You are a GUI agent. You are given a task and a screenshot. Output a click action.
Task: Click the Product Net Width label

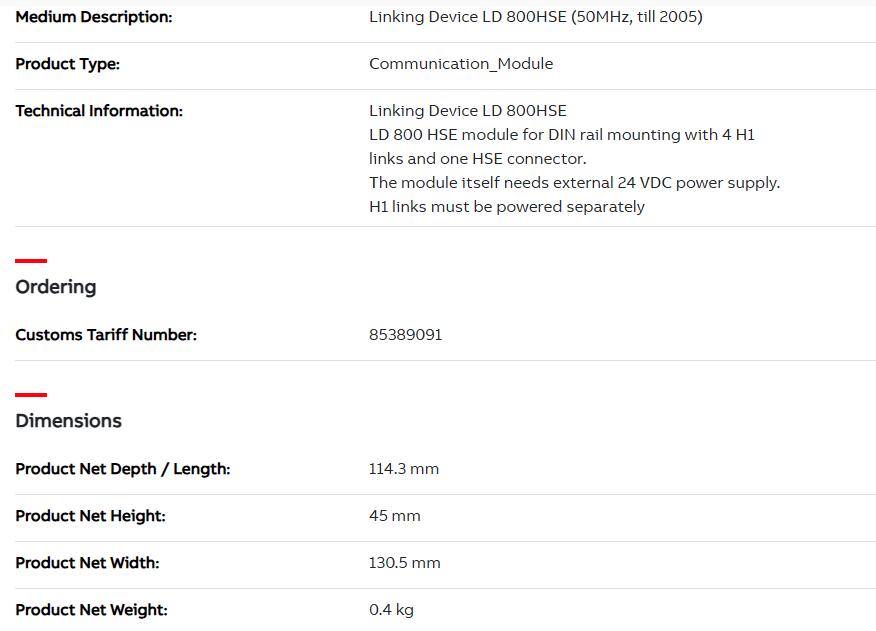pyautogui.click(x=87, y=563)
